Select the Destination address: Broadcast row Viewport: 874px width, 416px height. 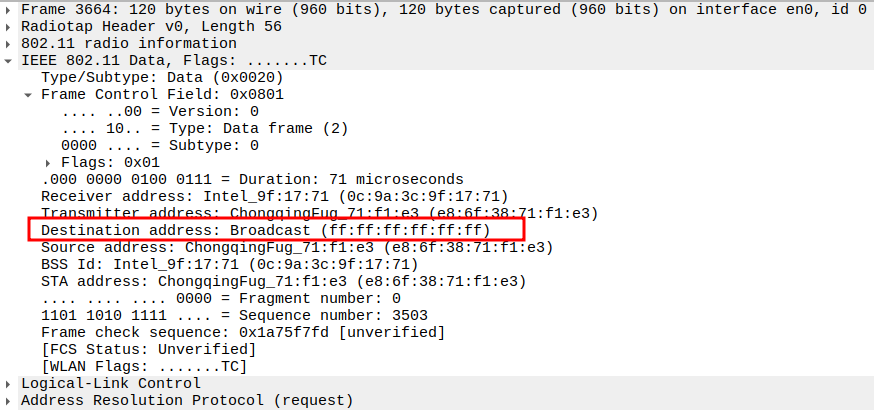(265, 230)
